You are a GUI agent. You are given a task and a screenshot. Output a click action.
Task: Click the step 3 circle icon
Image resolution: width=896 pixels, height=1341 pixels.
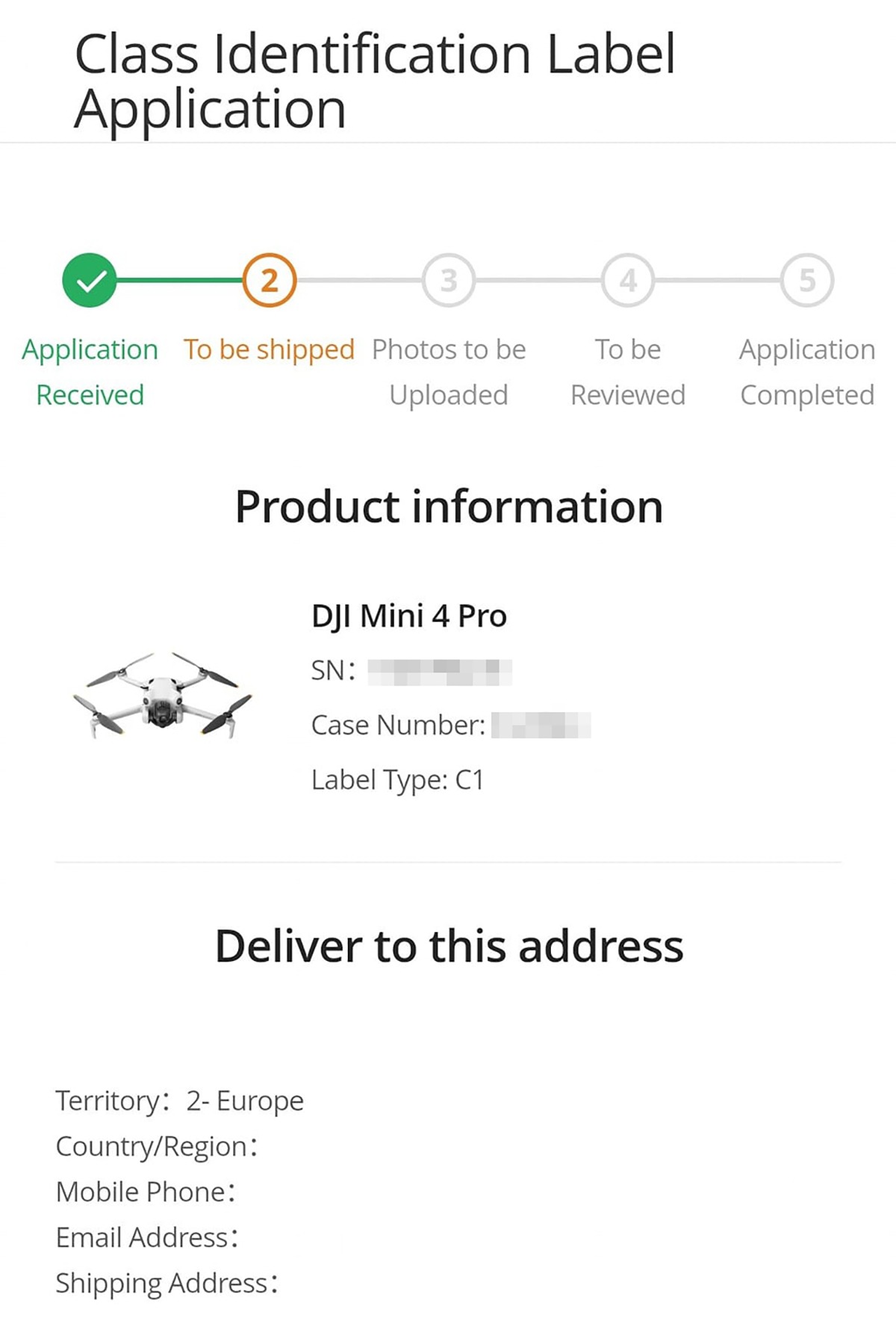click(449, 280)
